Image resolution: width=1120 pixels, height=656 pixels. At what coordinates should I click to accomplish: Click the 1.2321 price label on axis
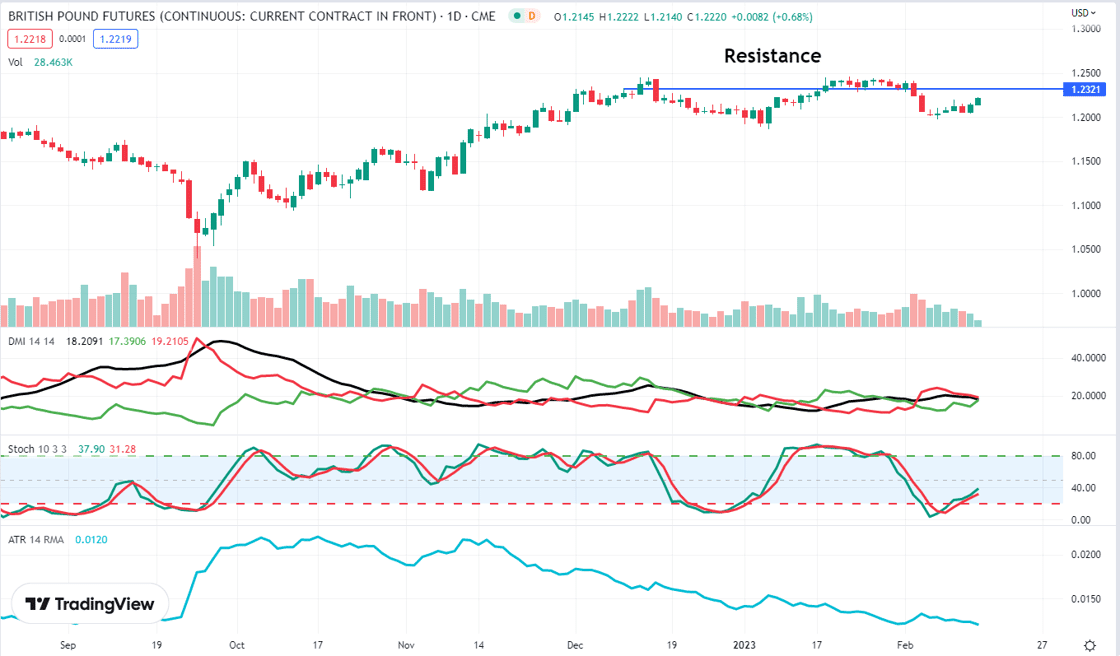point(1086,89)
